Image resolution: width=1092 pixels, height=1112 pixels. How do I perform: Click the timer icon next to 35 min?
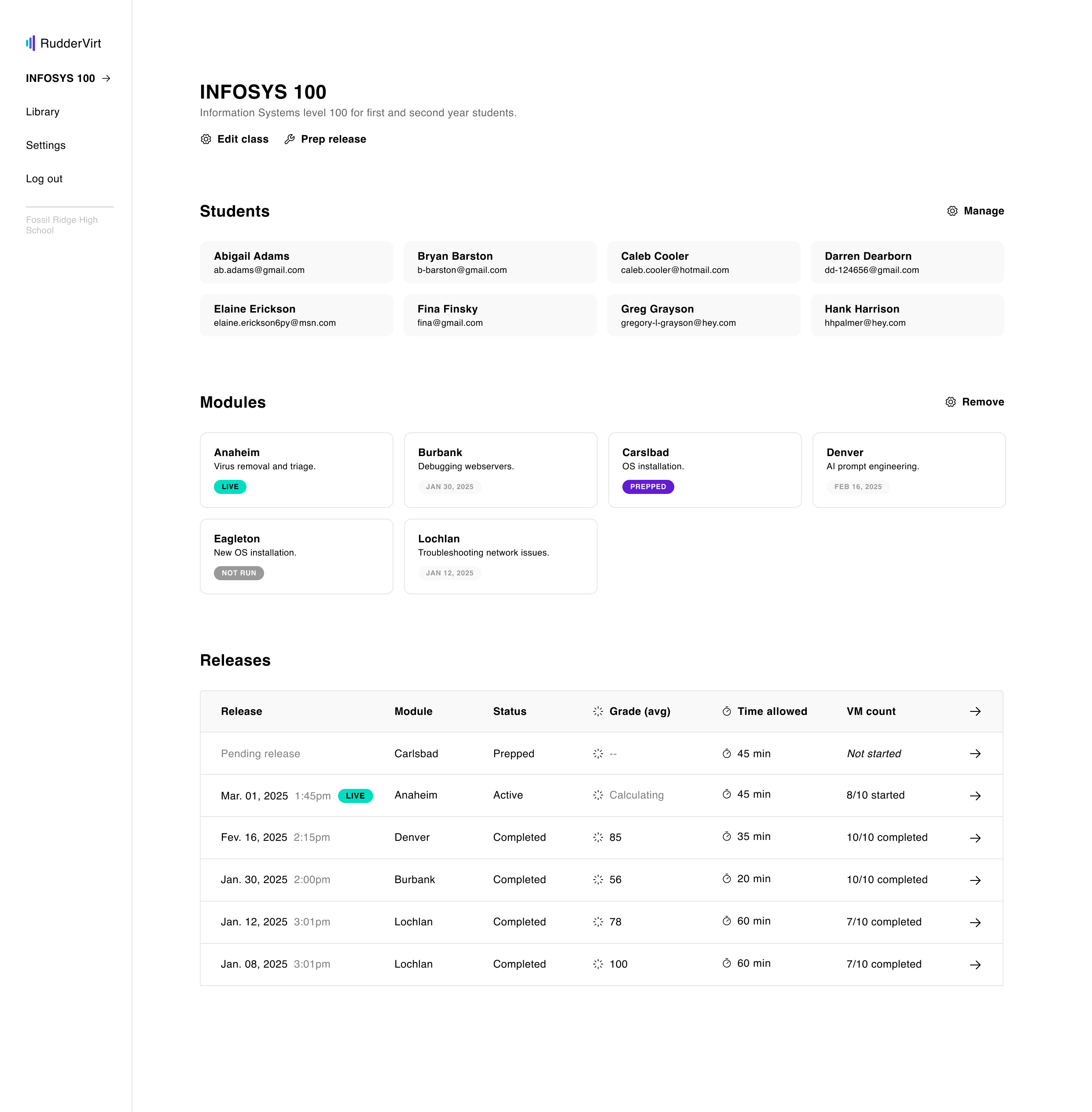pos(726,837)
